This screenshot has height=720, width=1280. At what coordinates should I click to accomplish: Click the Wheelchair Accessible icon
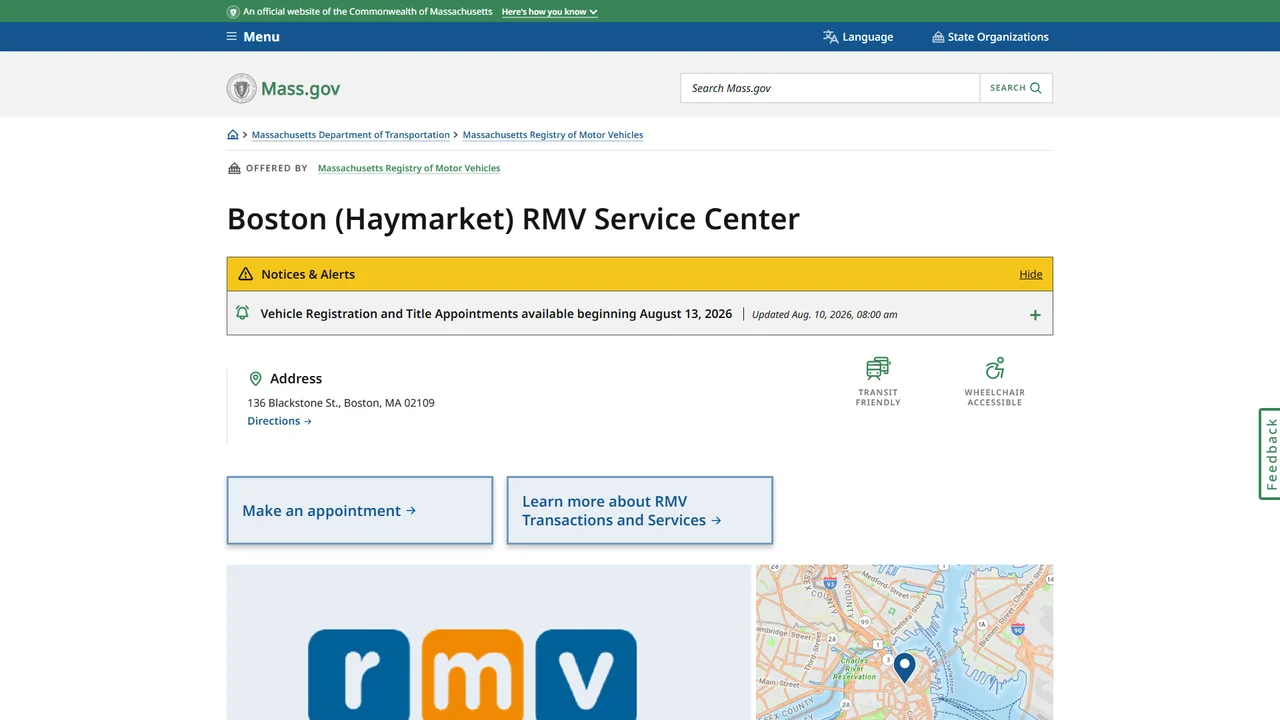994,369
